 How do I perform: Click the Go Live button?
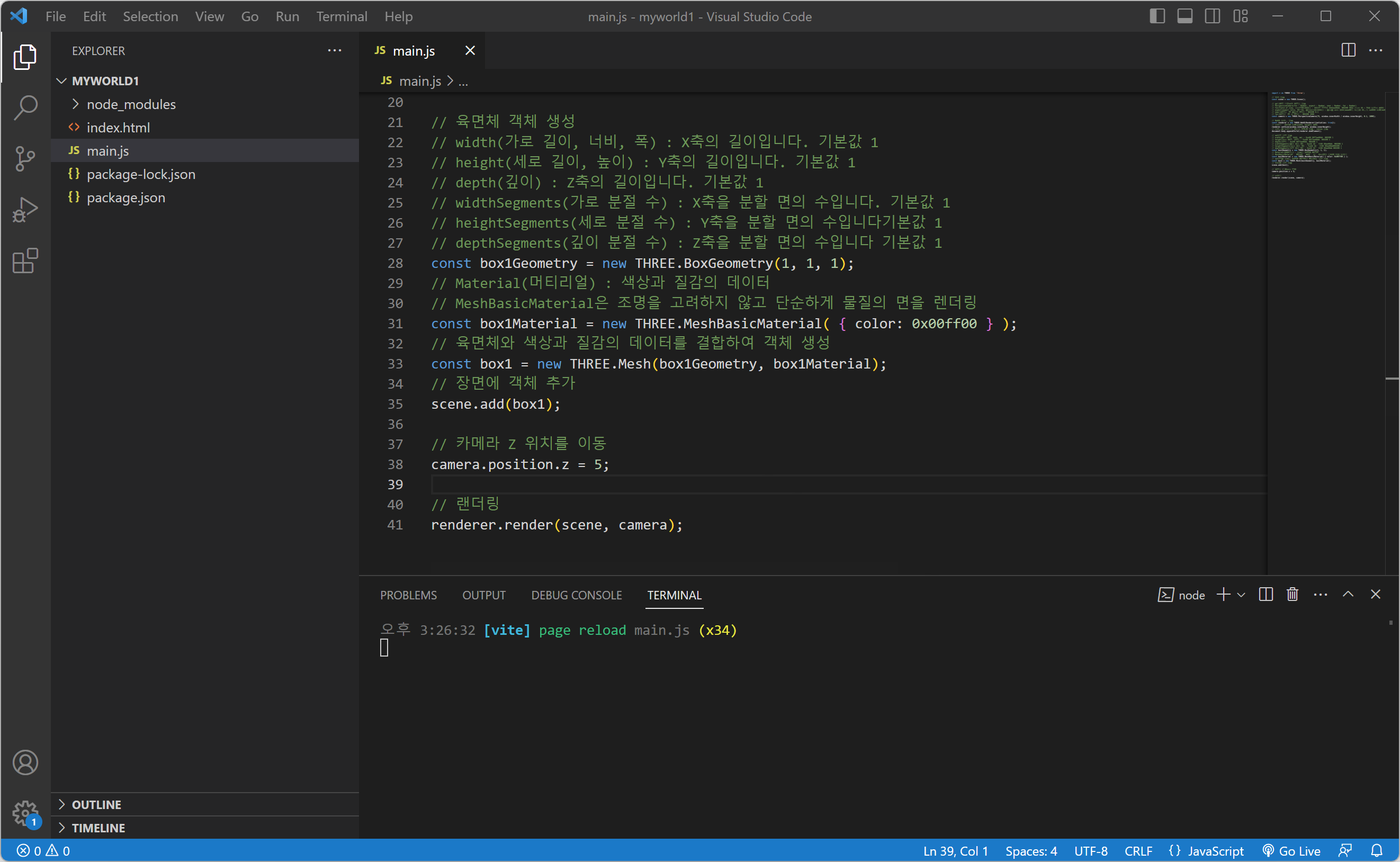click(1291, 850)
